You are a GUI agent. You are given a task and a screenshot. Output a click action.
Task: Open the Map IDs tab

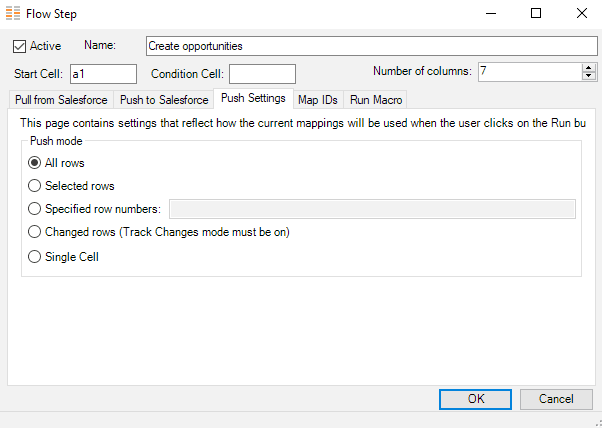318,100
